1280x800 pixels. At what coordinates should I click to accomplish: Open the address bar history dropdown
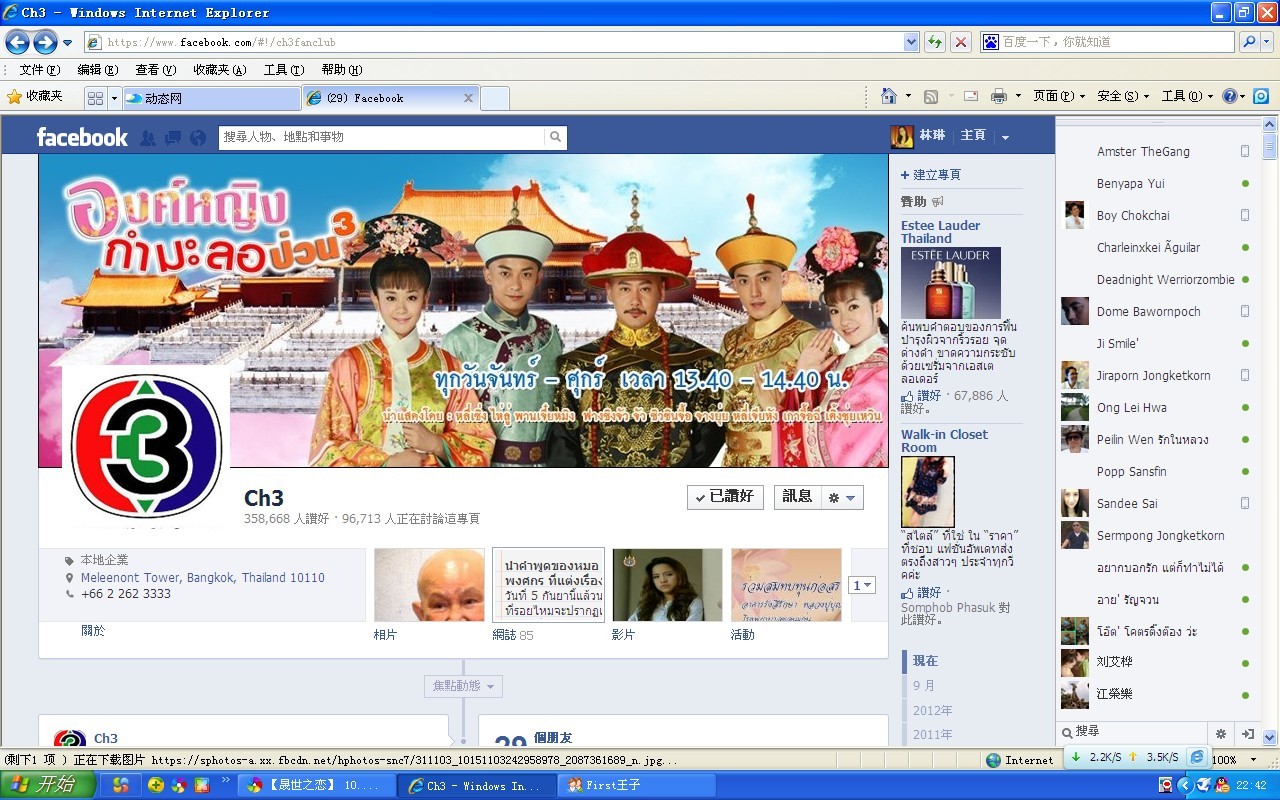(911, 42)
